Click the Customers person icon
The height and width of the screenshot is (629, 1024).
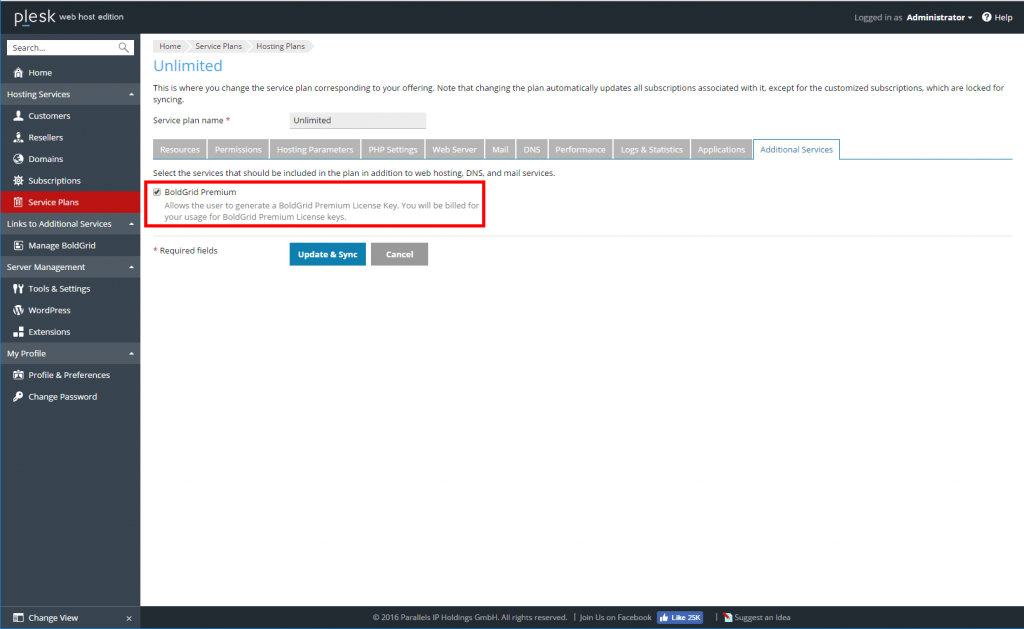[x=18, y=116]
